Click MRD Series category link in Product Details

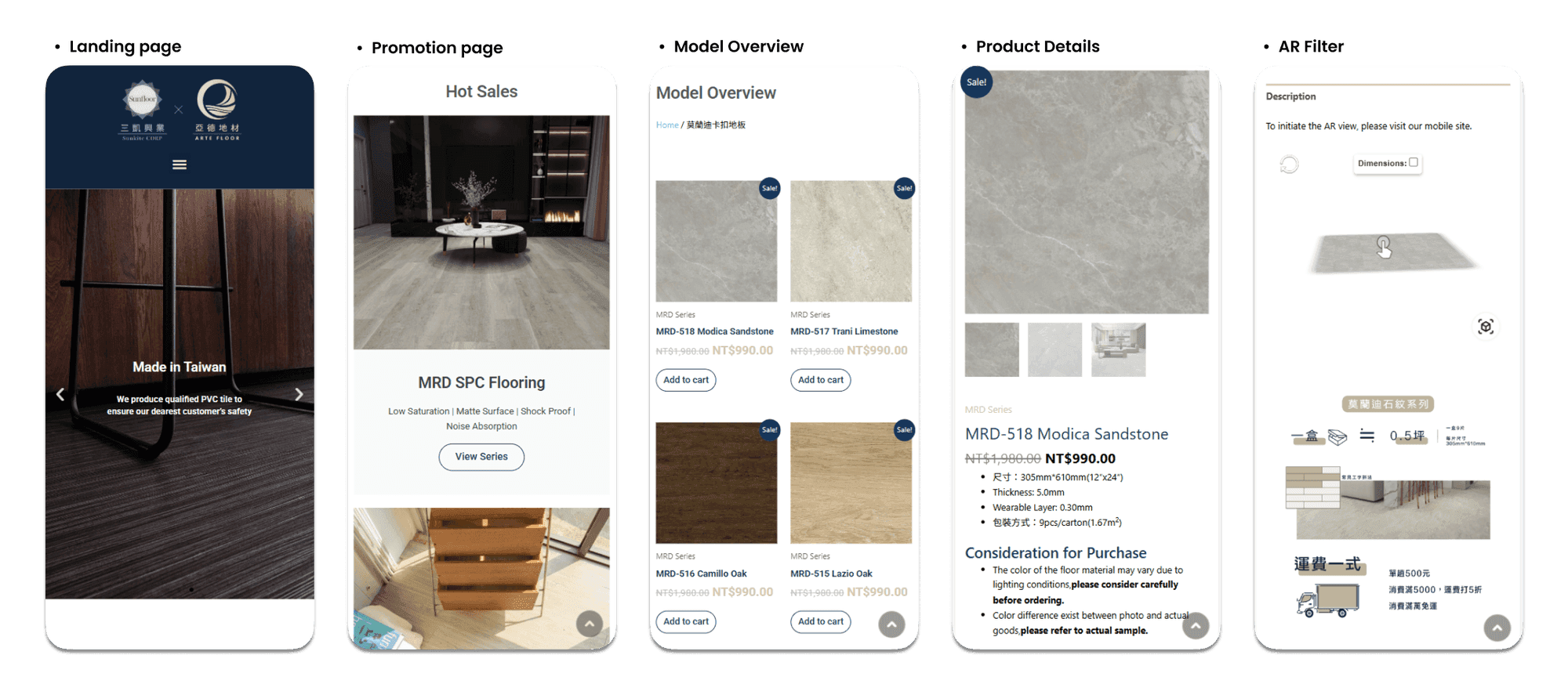[989, 410]
